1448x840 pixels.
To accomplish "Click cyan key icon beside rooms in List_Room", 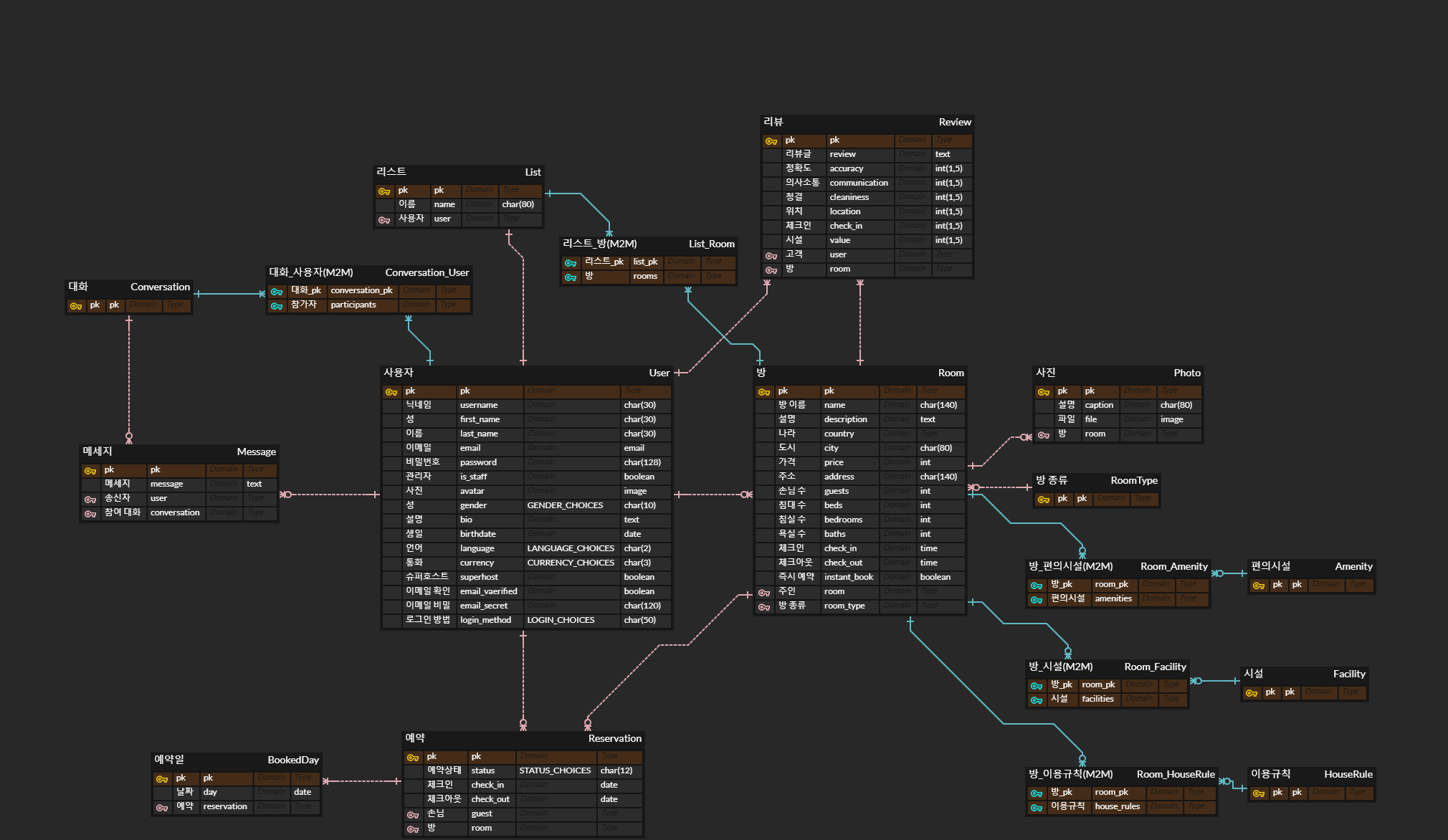I will pyautogui.click(x=571, y=277).
